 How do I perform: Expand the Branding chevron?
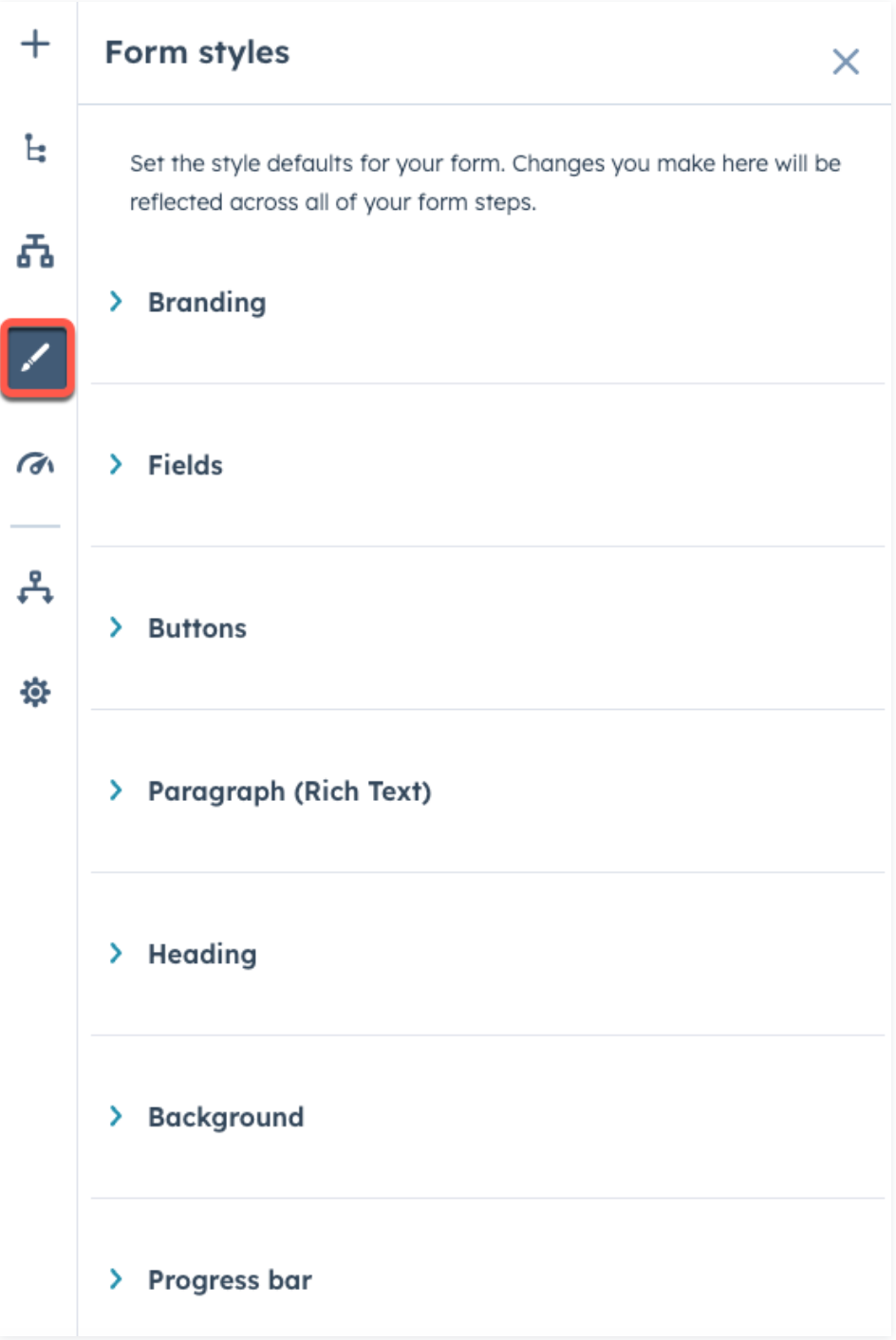pos(116,302)
